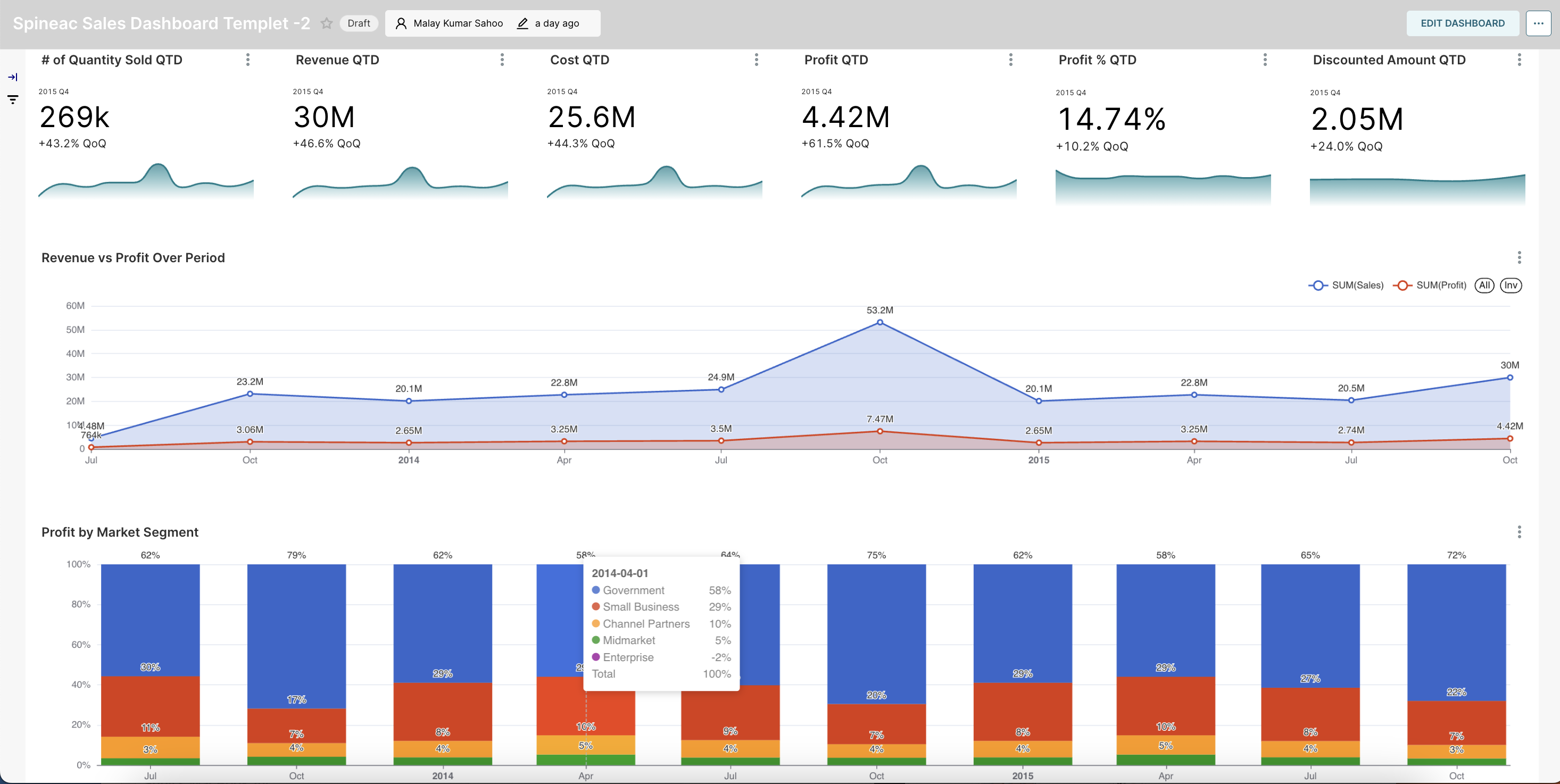Click the 4.42M Profit QTD value
Viewport: 1560px width, 784px height.
tap(846, 117)
